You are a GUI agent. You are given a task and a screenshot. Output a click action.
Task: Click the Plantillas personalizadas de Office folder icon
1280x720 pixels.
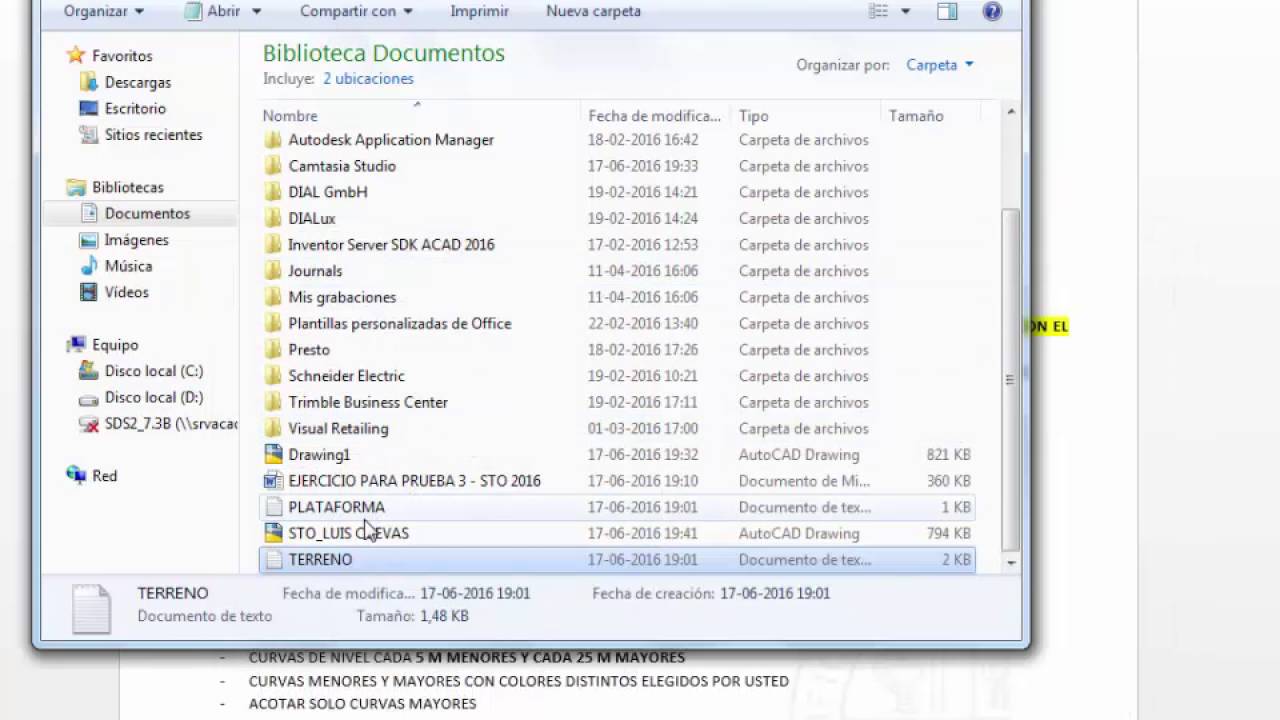click(x=273, y=323)
